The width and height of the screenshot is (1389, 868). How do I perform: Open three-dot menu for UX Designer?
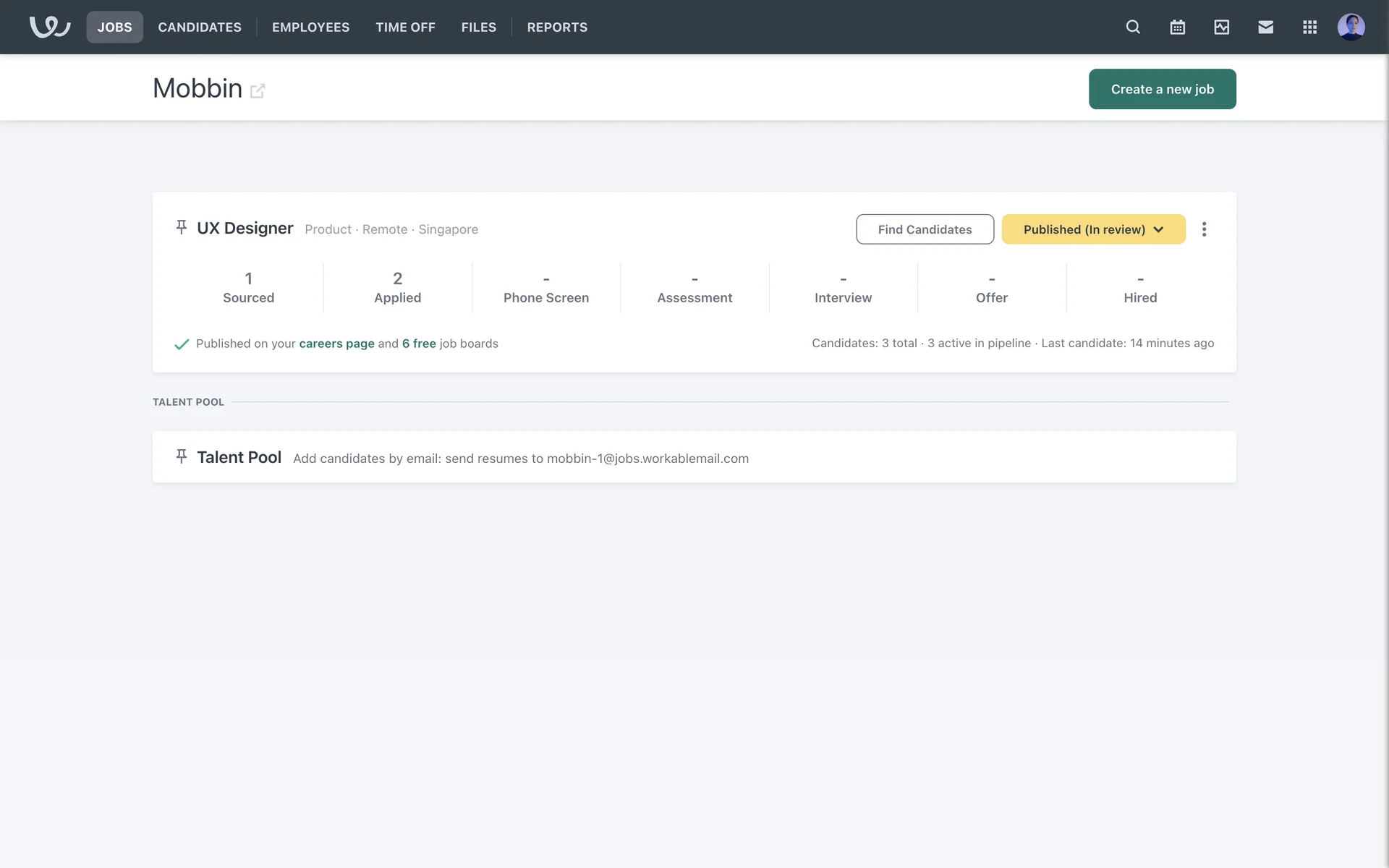click(x=1204, y=229)
